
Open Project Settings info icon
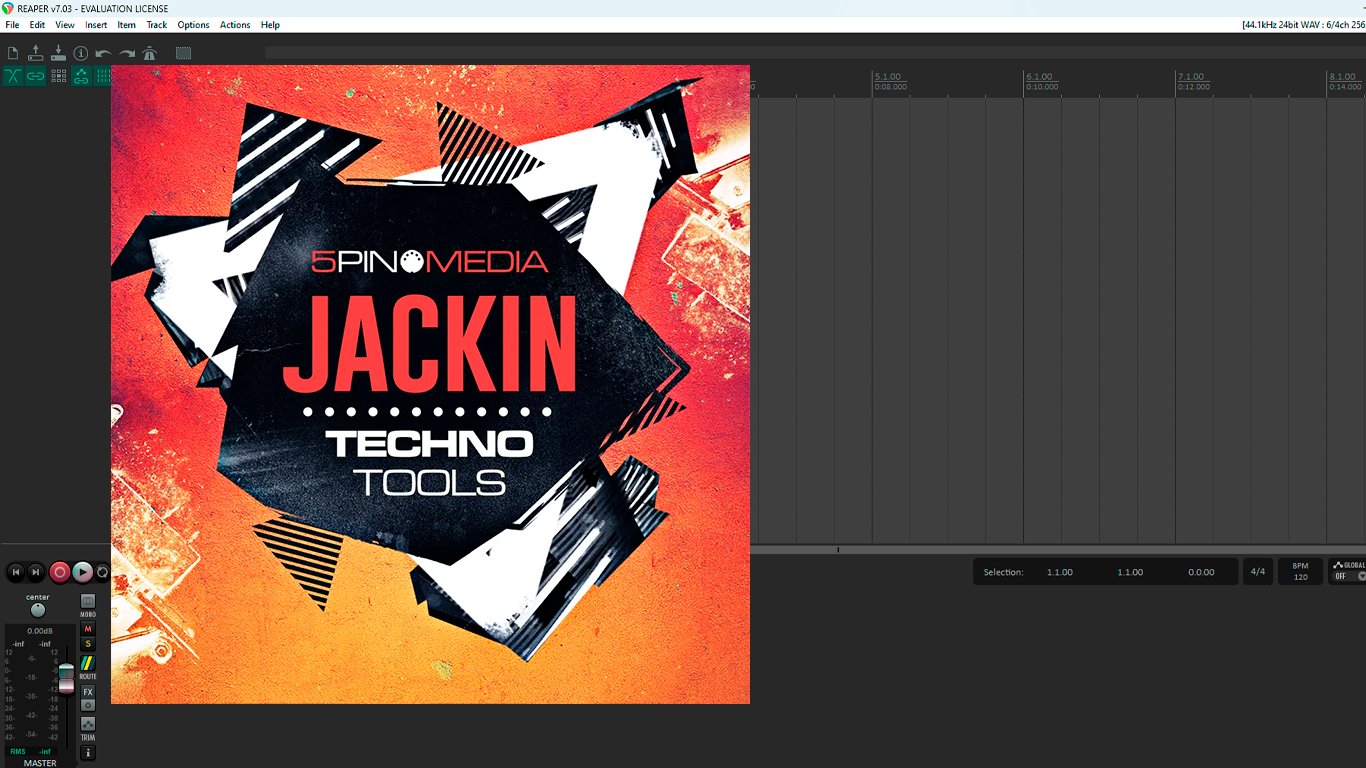[81, 53]
